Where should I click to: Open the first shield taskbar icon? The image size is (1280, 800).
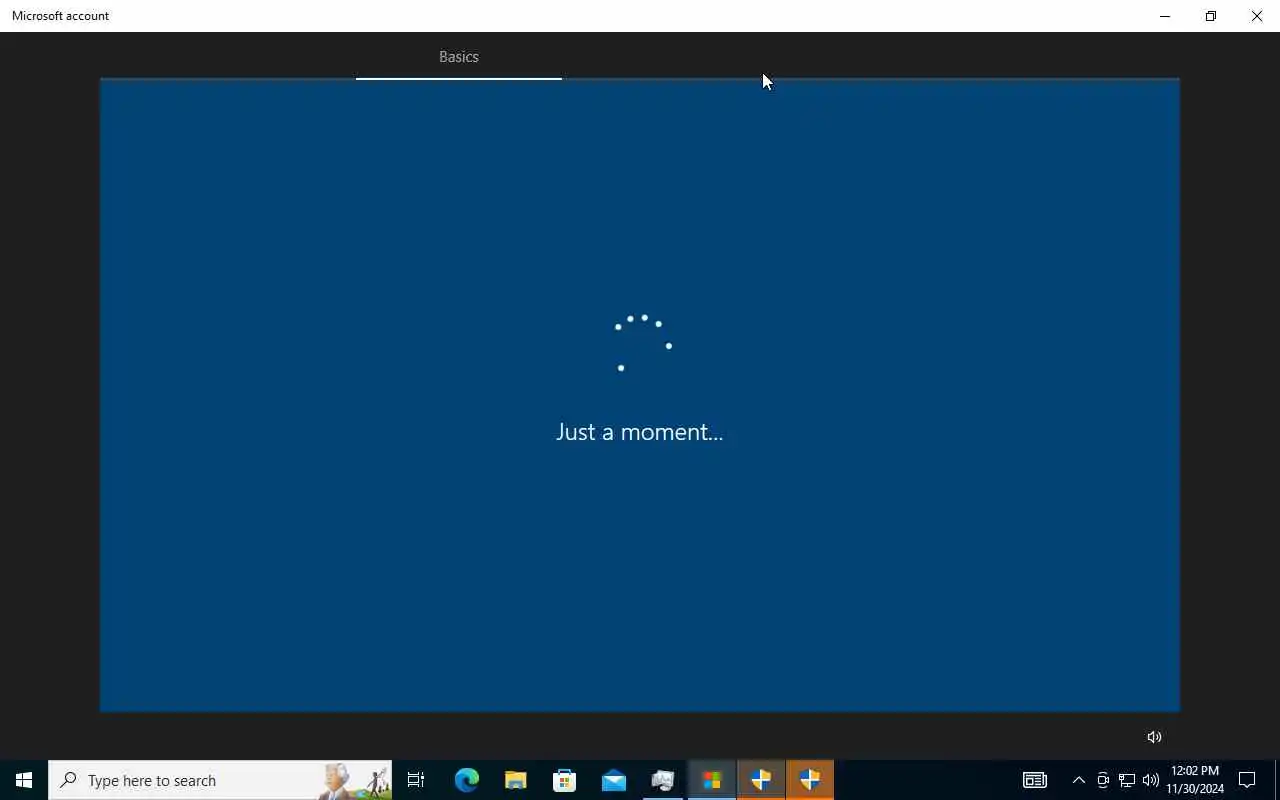[761, 780]
